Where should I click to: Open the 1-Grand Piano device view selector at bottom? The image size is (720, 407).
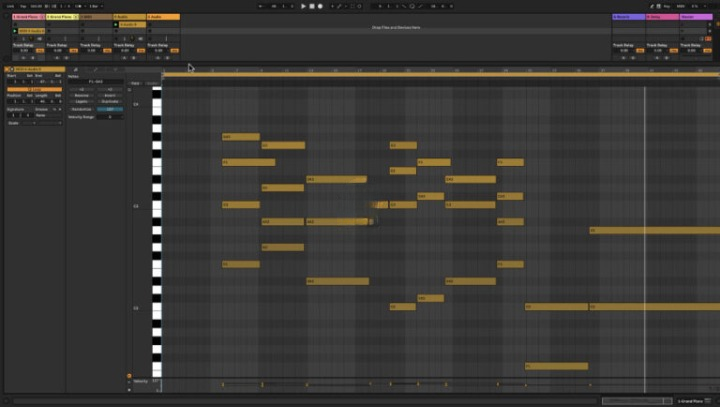[x=692, y=401]
